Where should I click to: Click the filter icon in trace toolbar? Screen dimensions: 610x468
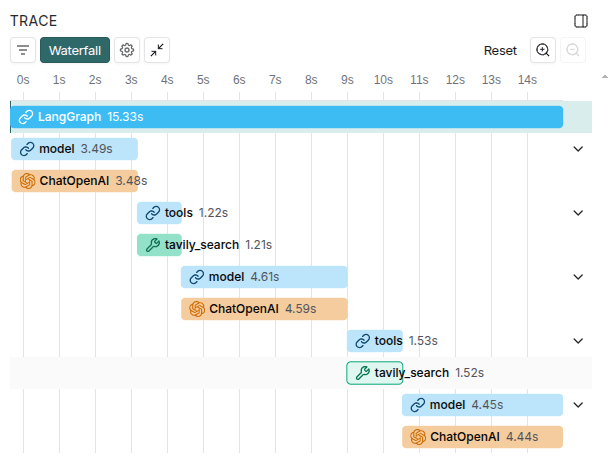click(23, 50)
